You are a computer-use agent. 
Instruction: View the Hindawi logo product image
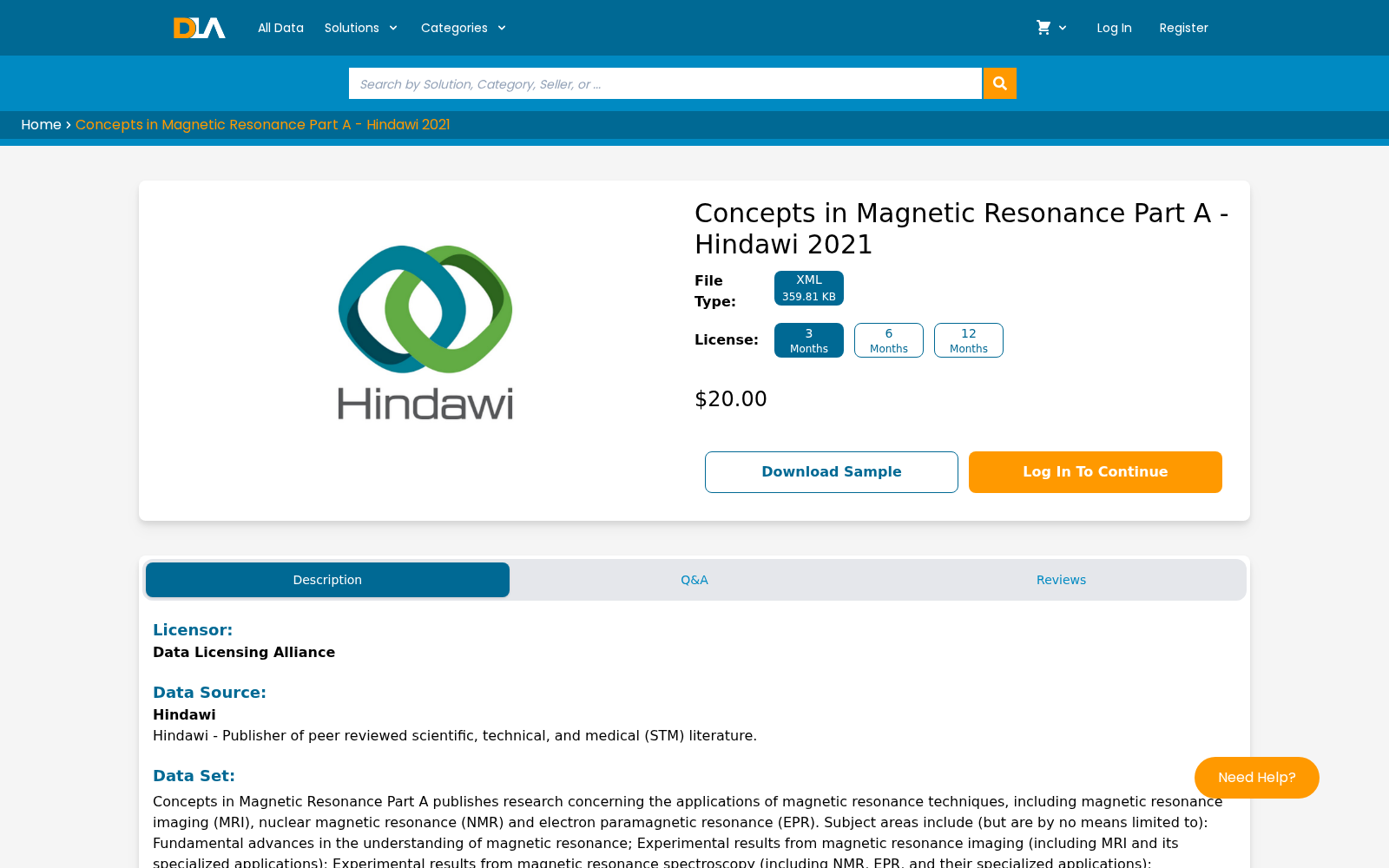tap(425, 333)
